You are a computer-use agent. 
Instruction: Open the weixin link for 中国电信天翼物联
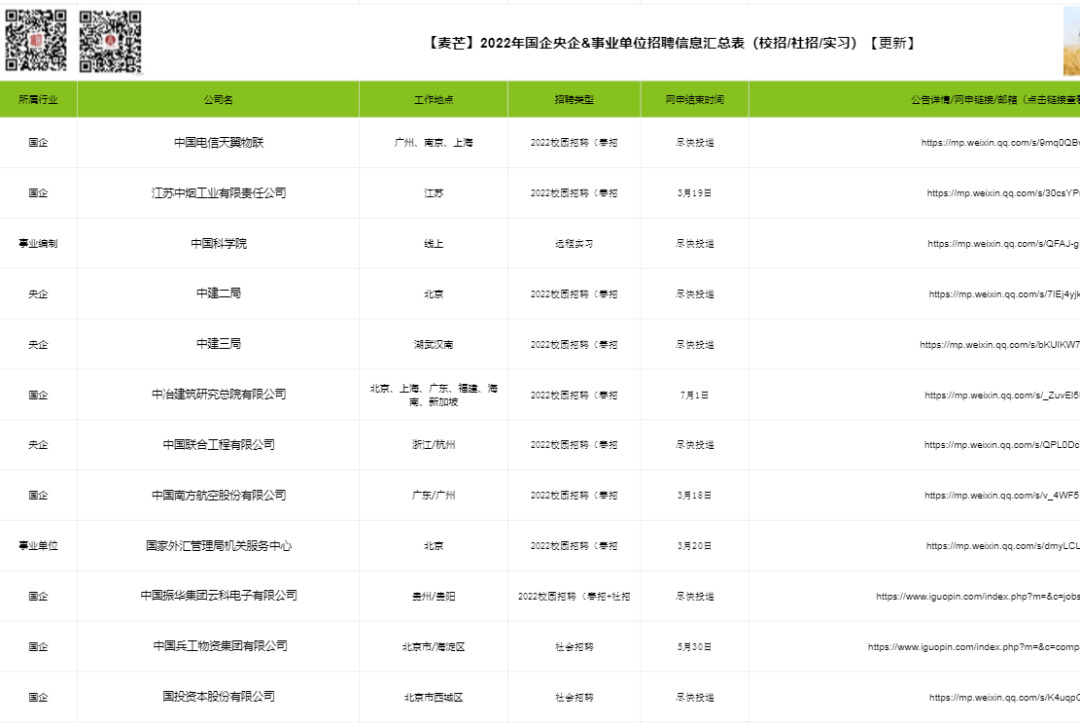click(1000, 143)
